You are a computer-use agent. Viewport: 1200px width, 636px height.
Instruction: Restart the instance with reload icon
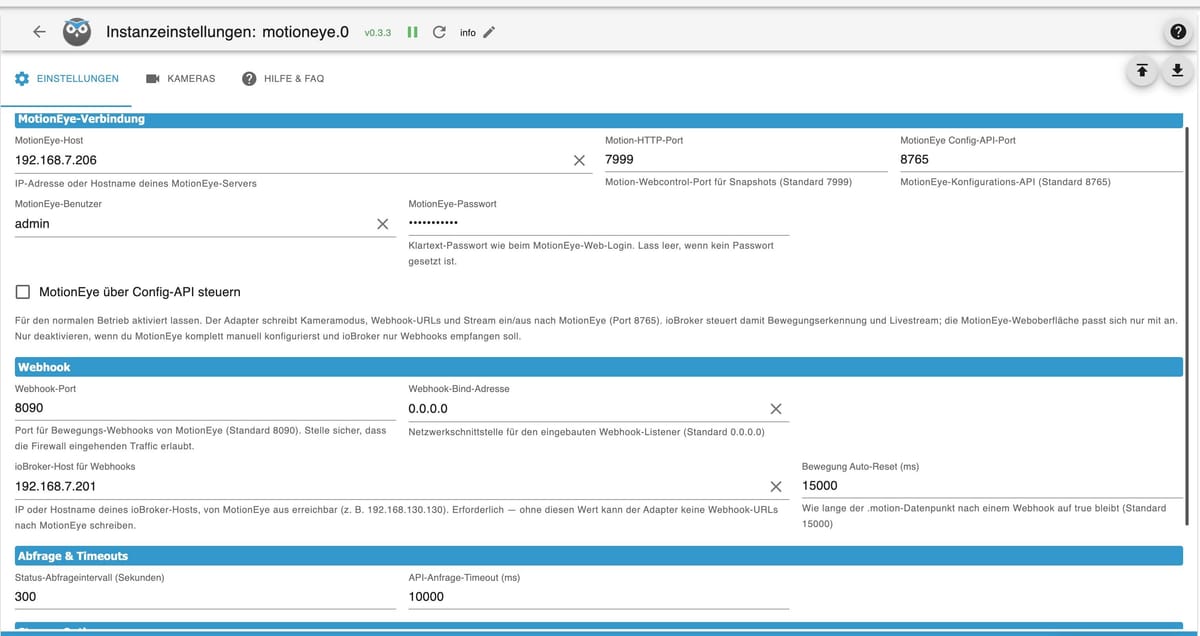tap(438, 32)
